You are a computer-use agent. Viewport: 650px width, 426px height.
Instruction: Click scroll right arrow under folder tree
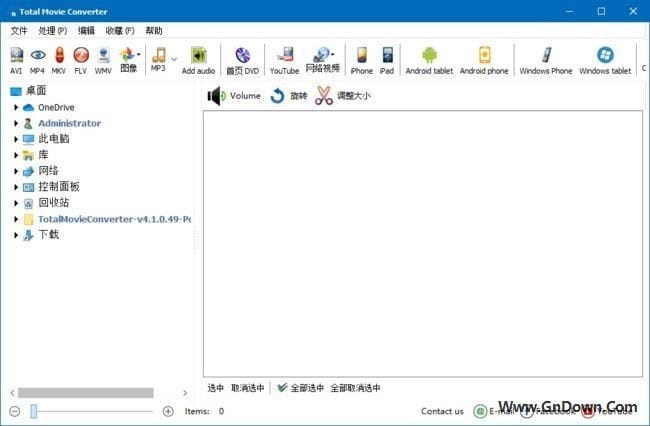click(x=185, y=393)
